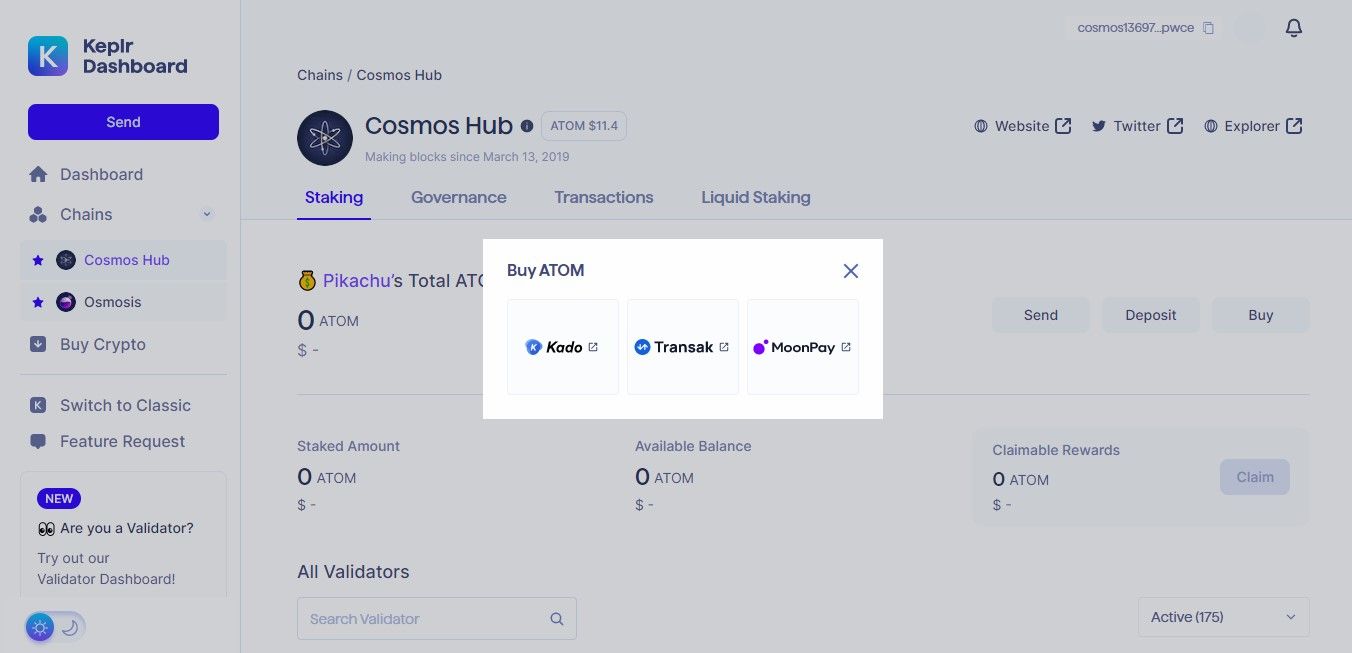Screen dimensions: 1352x653
Task: Switch to the Staking tab
Action: [x=334, y=198]
